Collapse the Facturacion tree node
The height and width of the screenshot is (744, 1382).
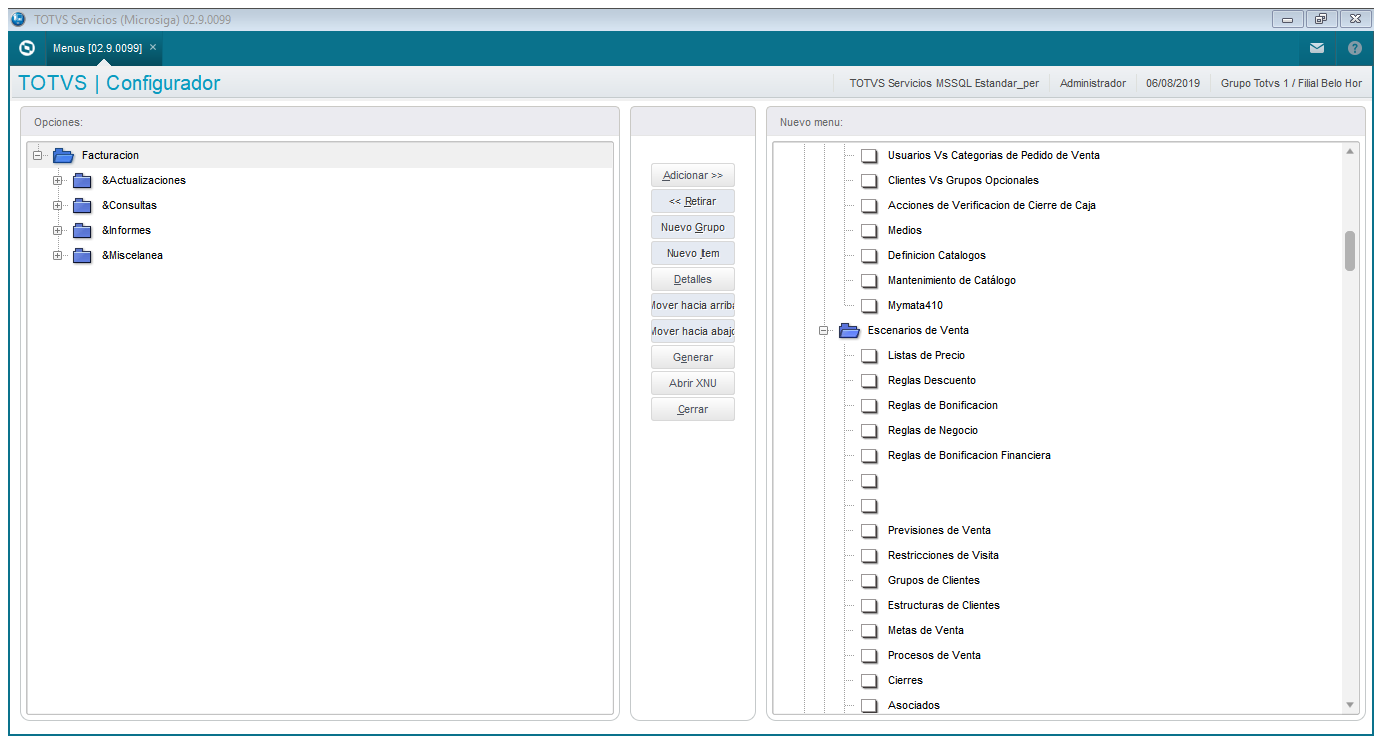38,155
